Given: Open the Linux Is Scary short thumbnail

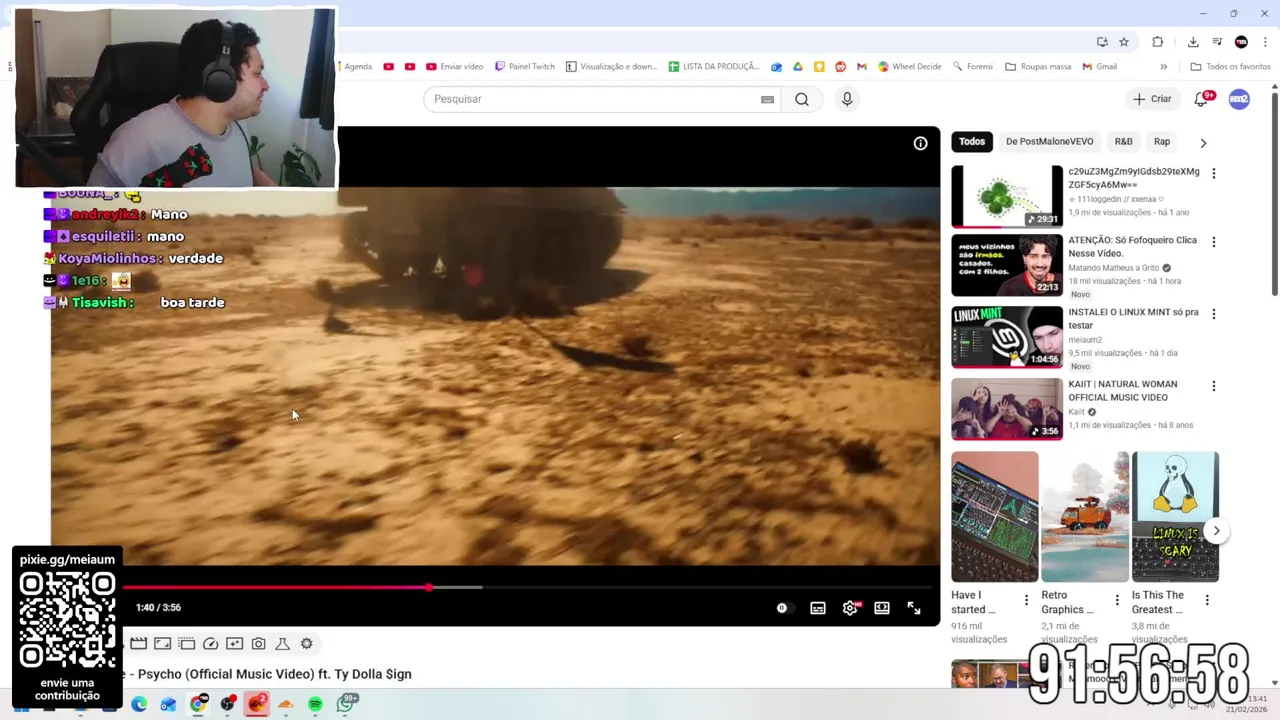Looking at the screenshot, I should (1175, 517).
